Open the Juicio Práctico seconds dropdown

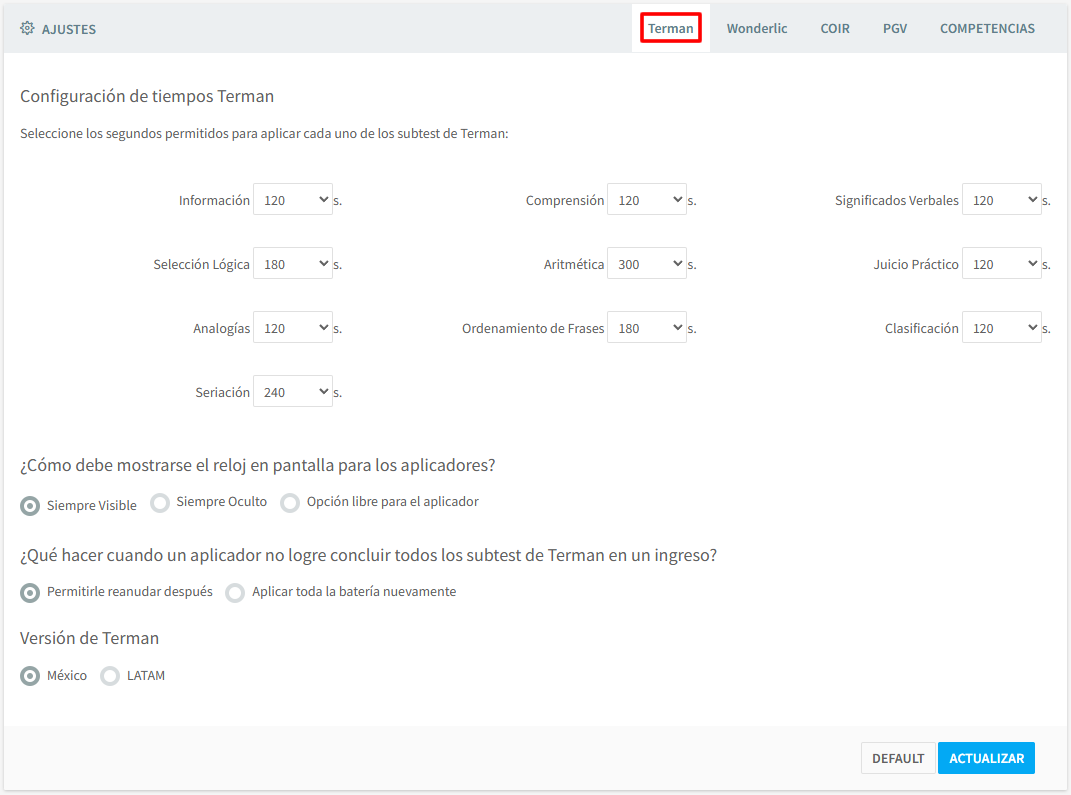click(x=1001, y=264)
